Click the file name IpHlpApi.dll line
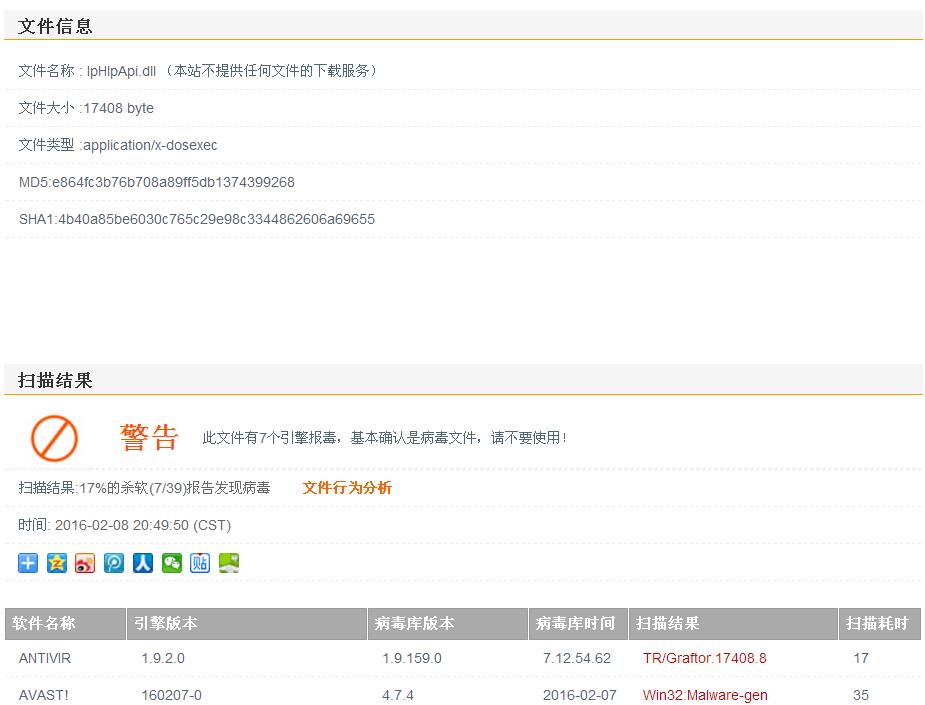Viewport: 925px width, 705px height. point(198,71)
